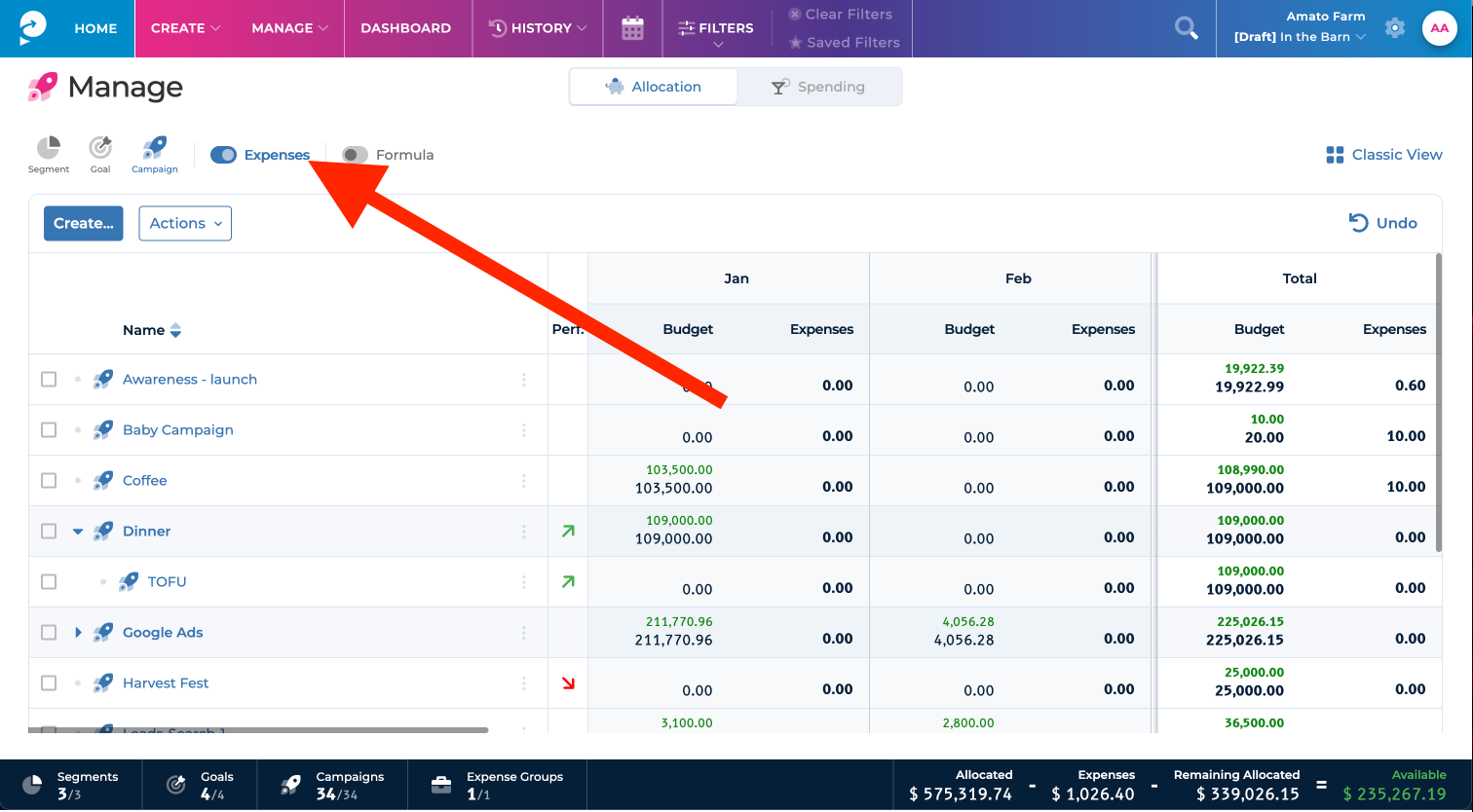
Task: Check the Coffee row checkbox
Action: point(49,481)
